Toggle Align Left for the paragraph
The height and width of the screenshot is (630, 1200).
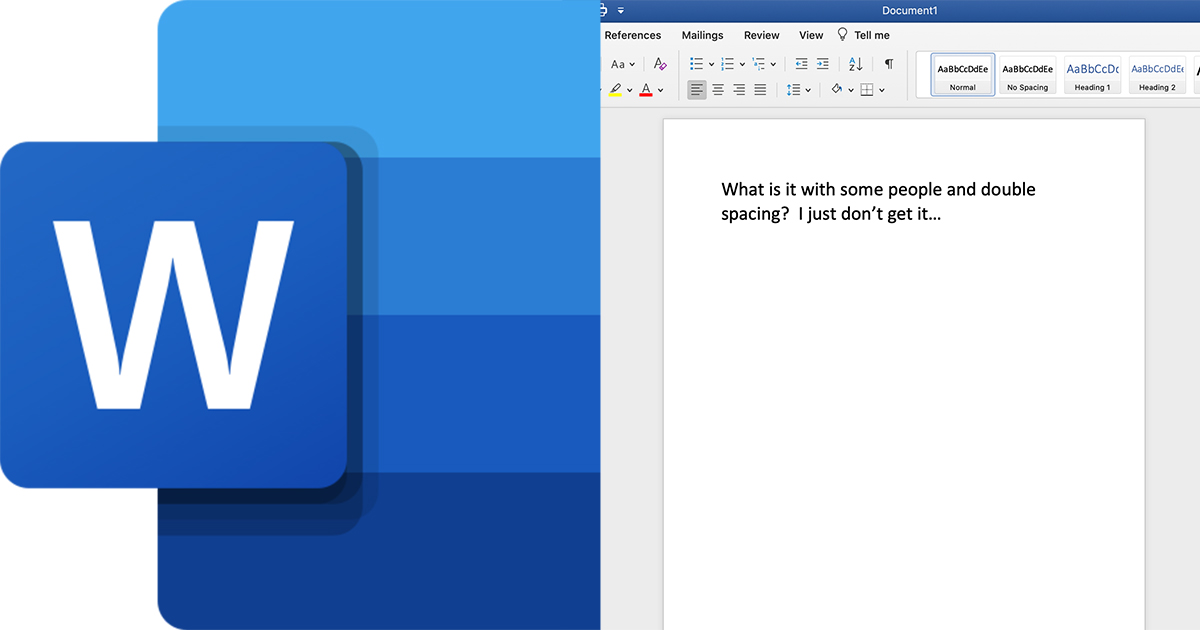pos(696,90)
